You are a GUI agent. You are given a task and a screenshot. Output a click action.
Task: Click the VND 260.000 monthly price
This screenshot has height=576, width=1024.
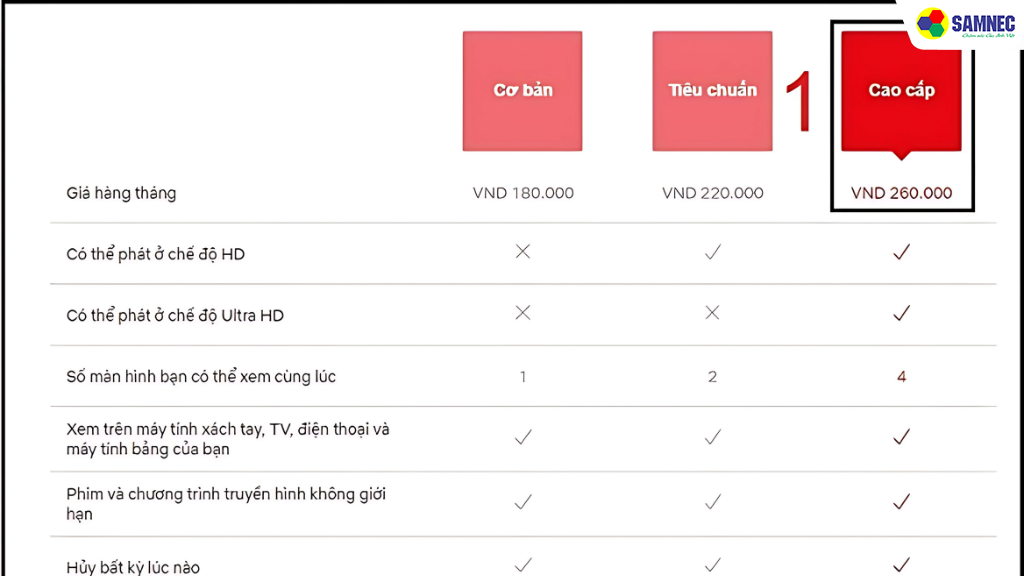coord(902,193)
